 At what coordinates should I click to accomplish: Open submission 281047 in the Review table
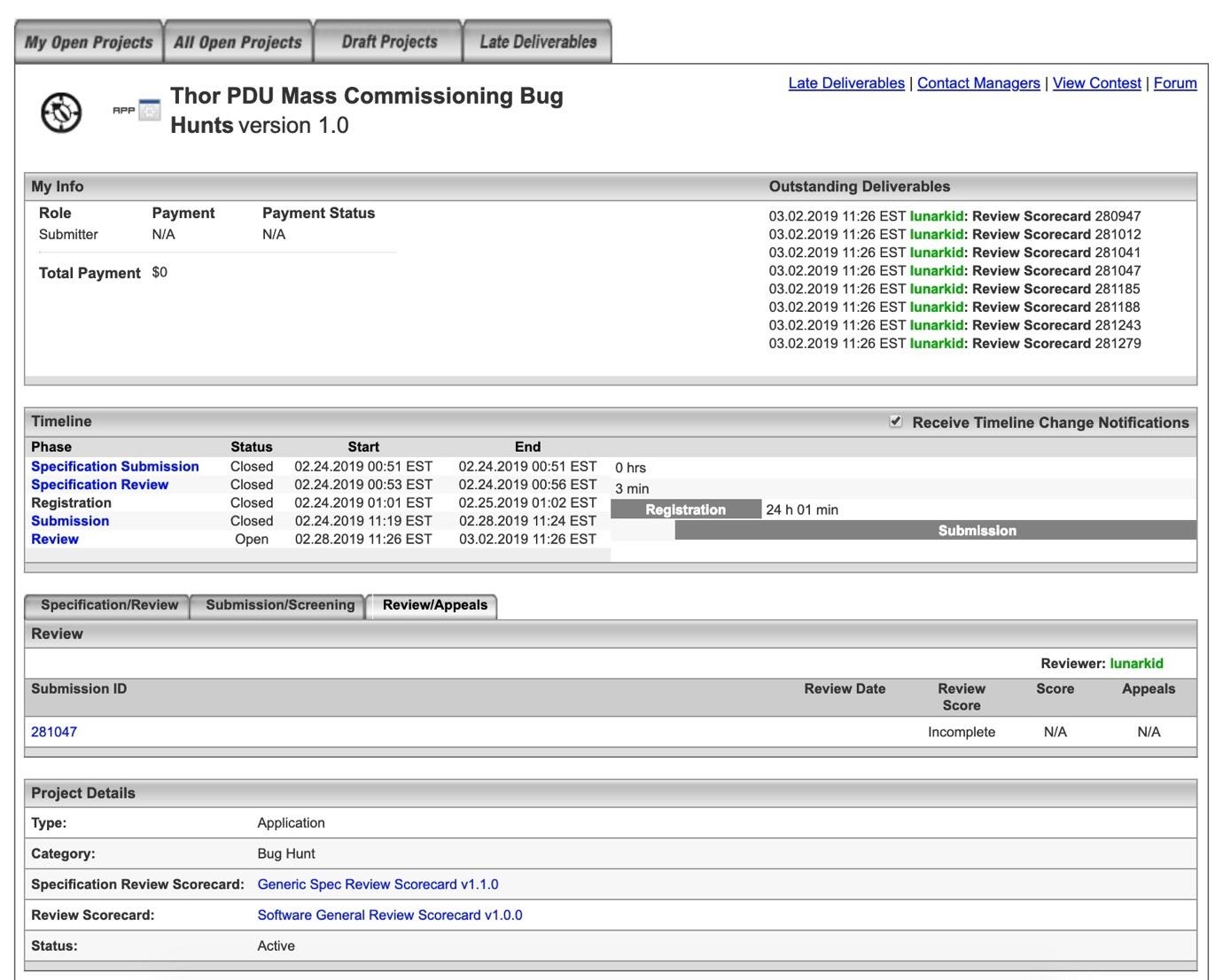click(54, 732)
